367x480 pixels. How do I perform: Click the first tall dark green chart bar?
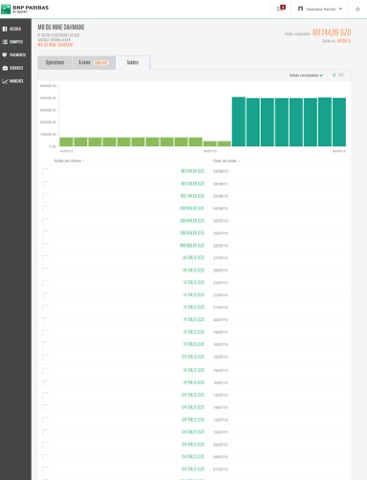pyautogui.click(x=239, y=122)
